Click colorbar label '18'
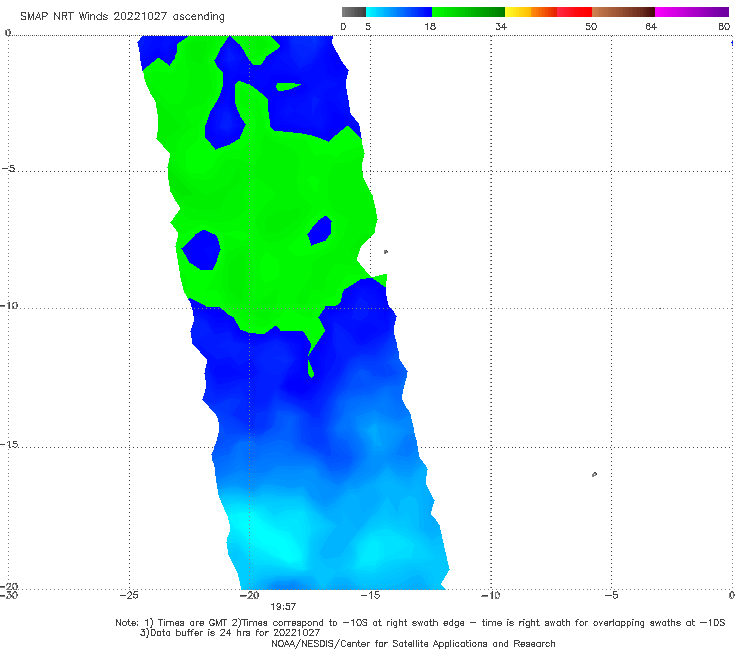 pos(430,26)
